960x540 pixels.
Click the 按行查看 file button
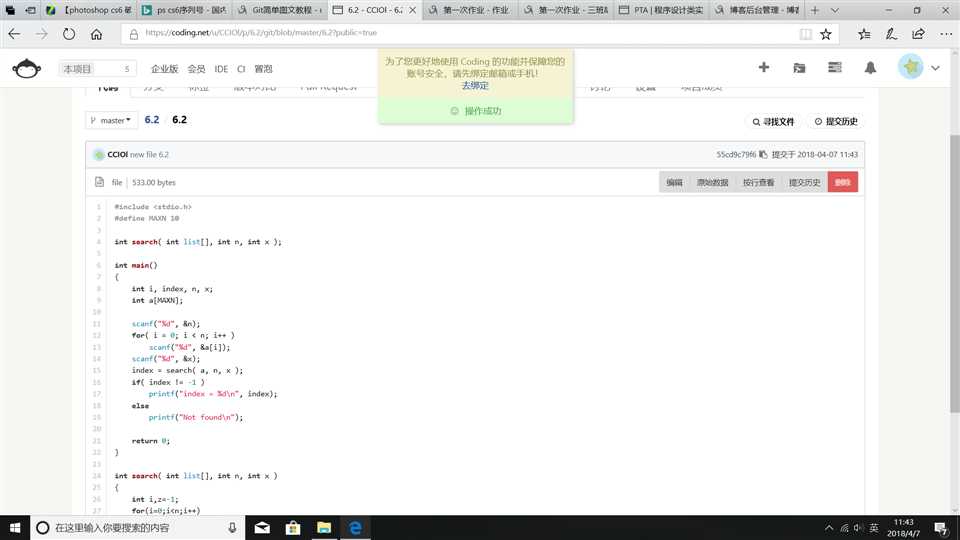(x=759, y=182)
